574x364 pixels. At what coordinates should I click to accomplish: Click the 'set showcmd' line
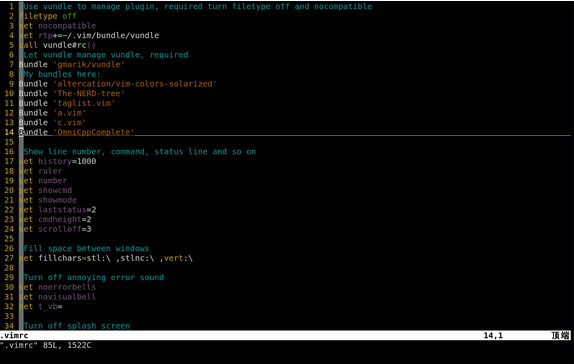point(45,190)
